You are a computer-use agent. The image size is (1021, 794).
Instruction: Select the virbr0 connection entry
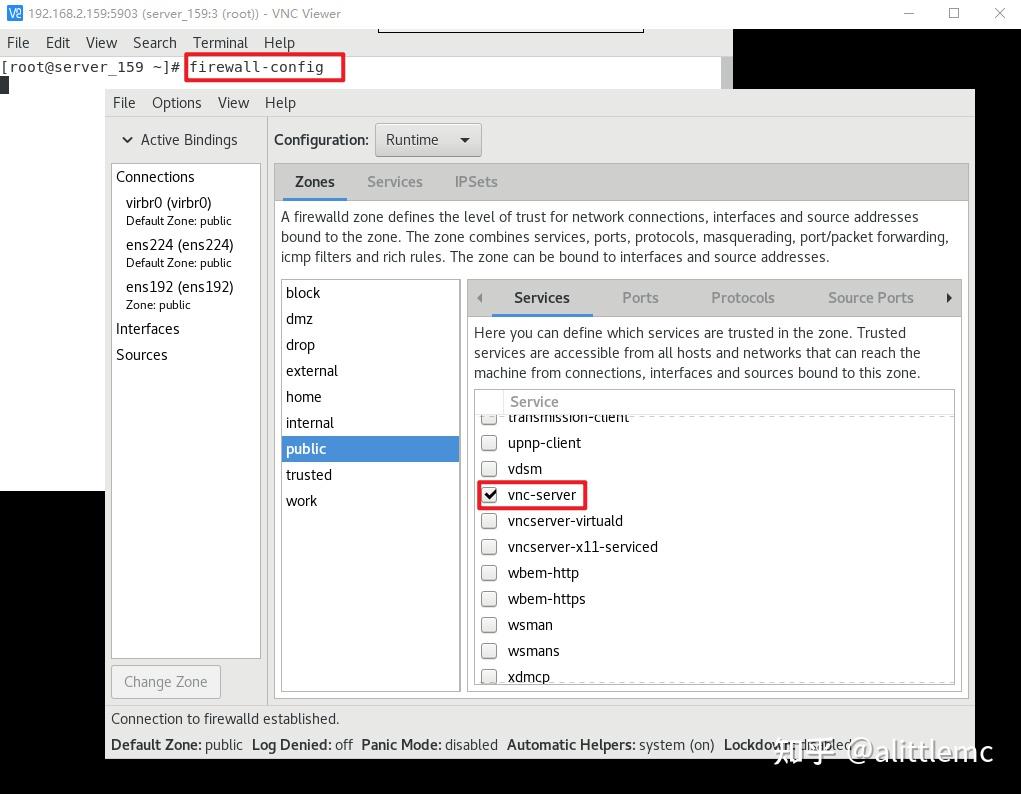(x=186, y=211)
